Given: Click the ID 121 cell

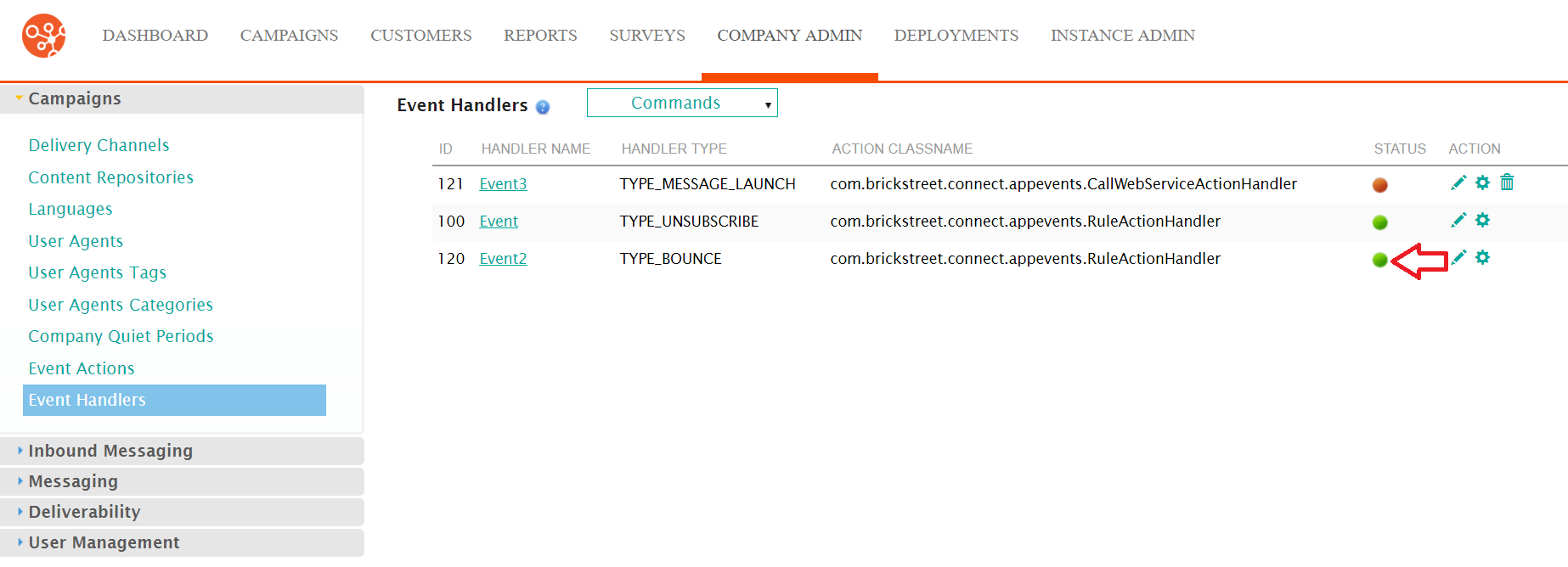Looking at the screenshot, I should (x=451, y=184).
